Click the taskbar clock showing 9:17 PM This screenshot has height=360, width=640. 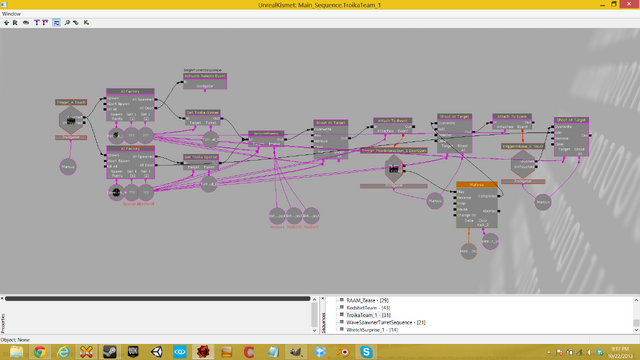point(620,352)
